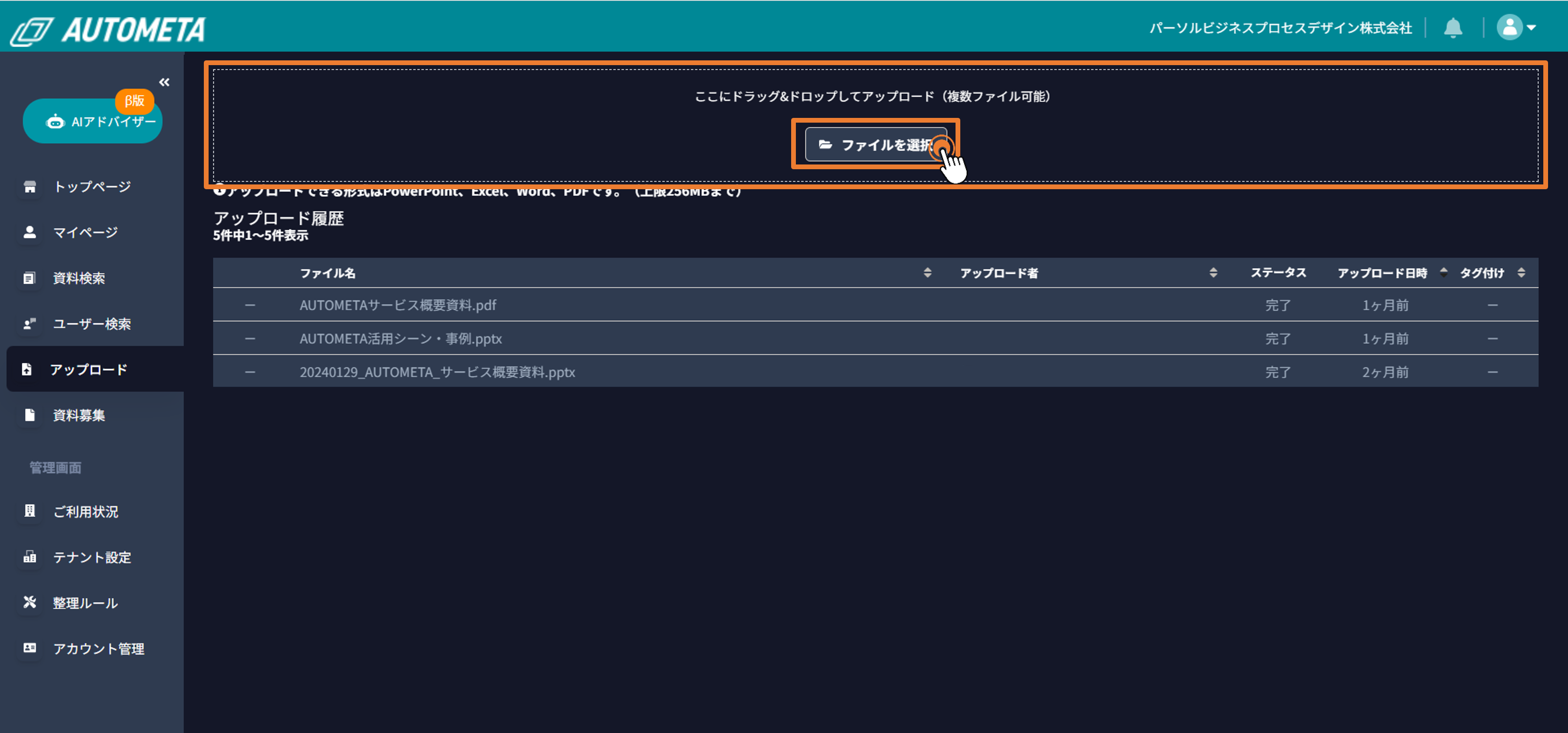Select the アップロード menu item
The height and width of the screenshot is (733, 1568).
[96, 369]
